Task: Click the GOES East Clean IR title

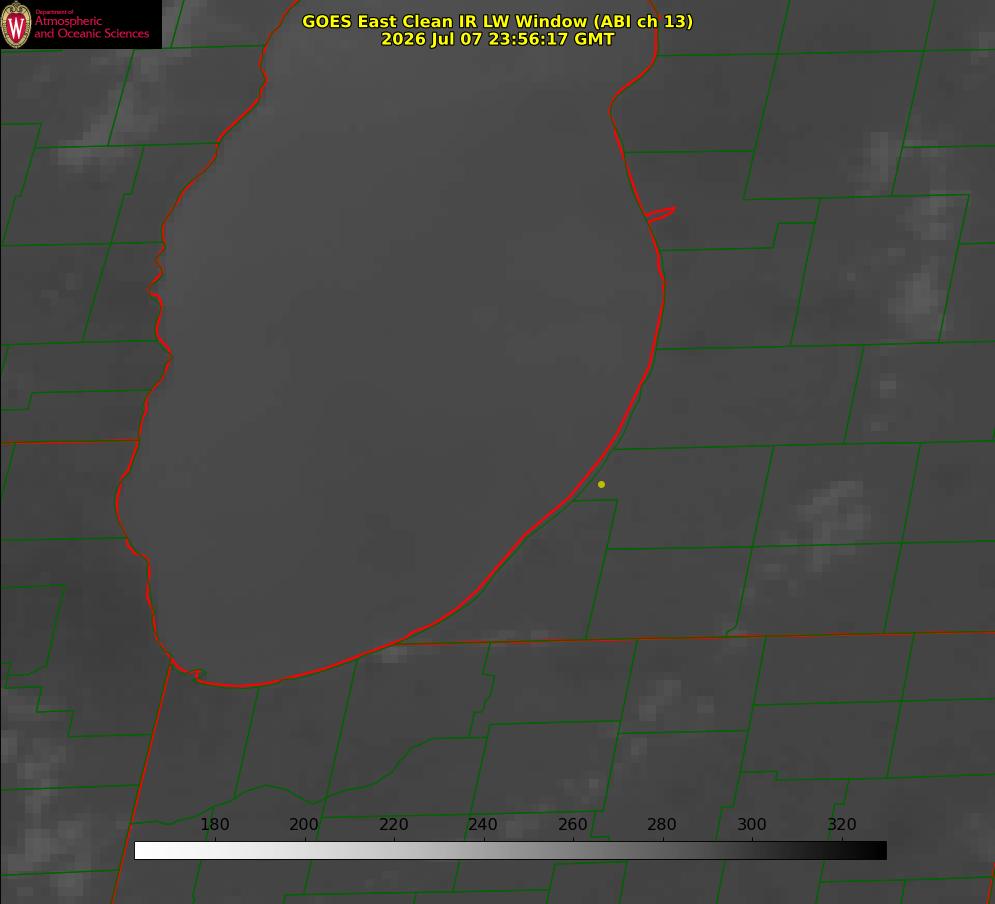Action: pyautogui.click(x=497, y=21)
